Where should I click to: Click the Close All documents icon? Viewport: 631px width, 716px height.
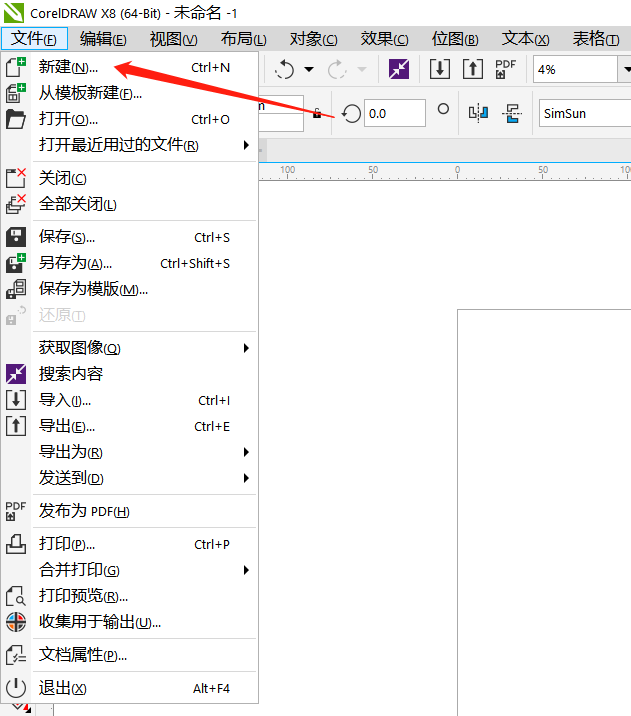(x=16, y=204)
